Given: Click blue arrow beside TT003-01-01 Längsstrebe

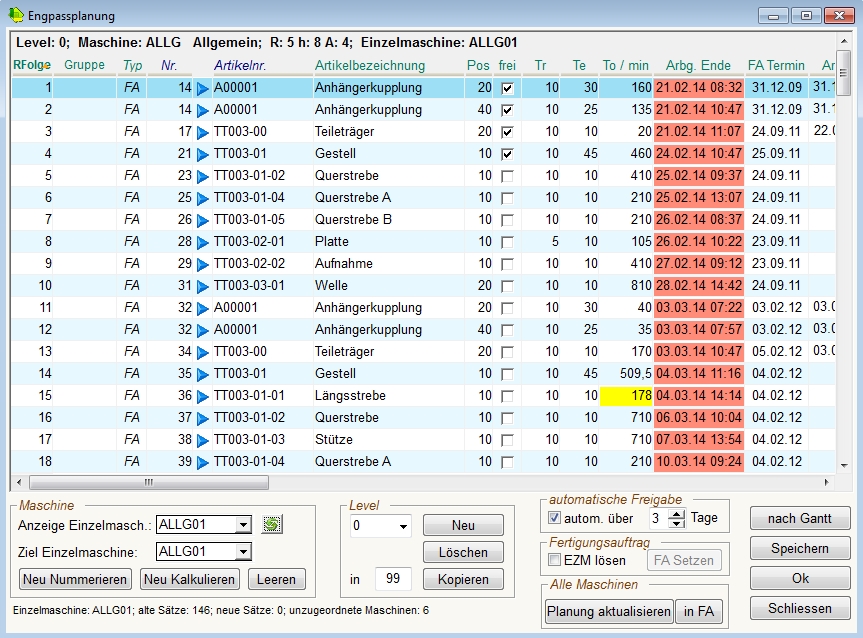Looking at the screenshot, I should (203, 396).
